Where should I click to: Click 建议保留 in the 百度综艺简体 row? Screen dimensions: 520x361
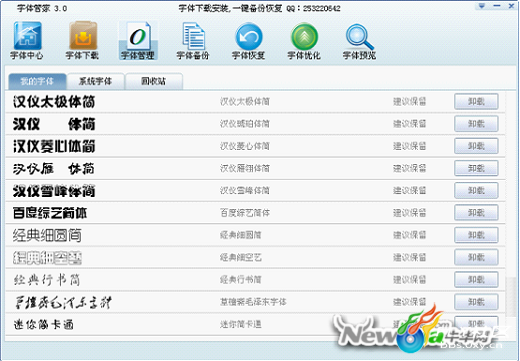(410, 213)
